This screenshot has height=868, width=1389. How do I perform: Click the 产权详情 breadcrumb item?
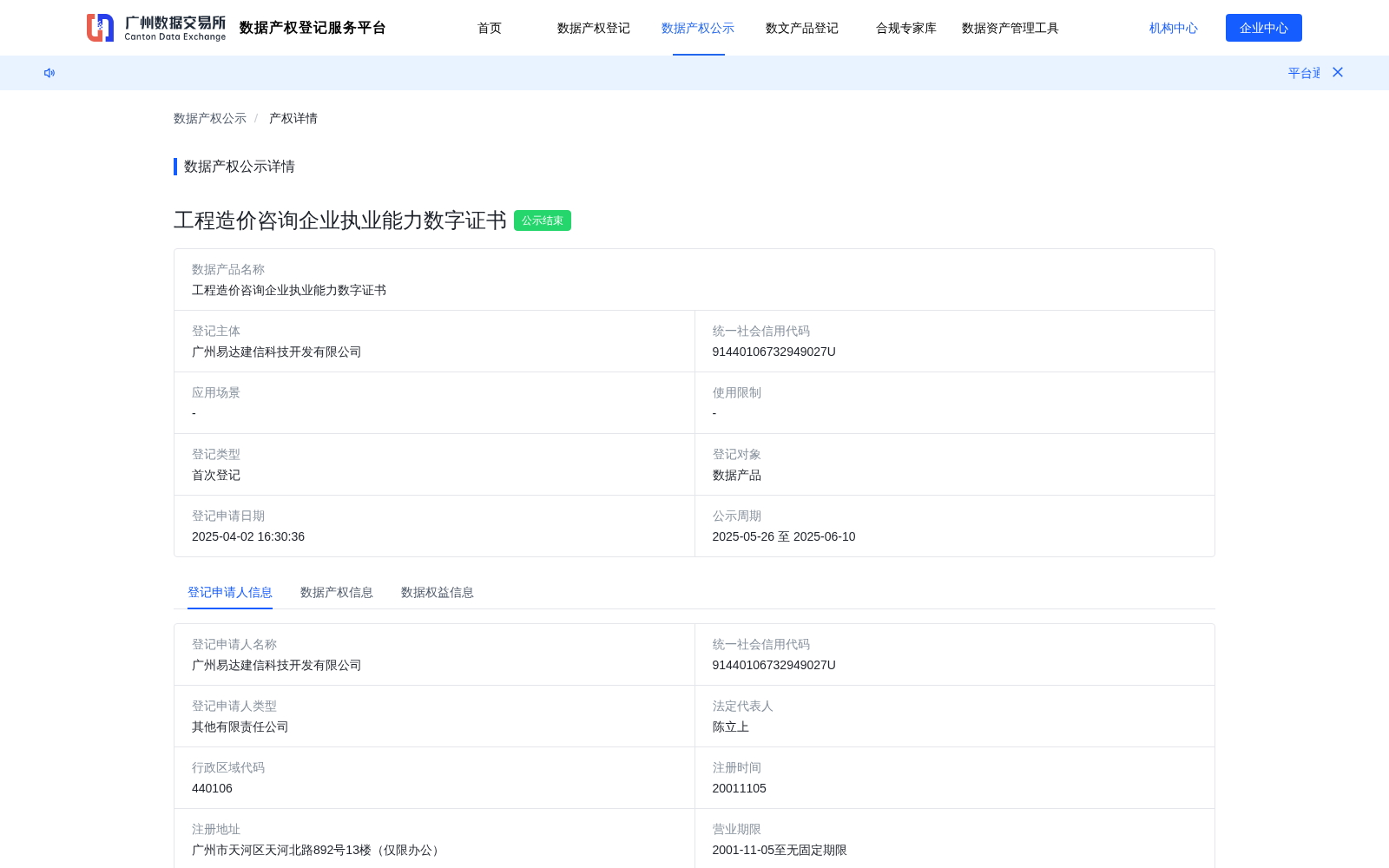tap(293, 118)
